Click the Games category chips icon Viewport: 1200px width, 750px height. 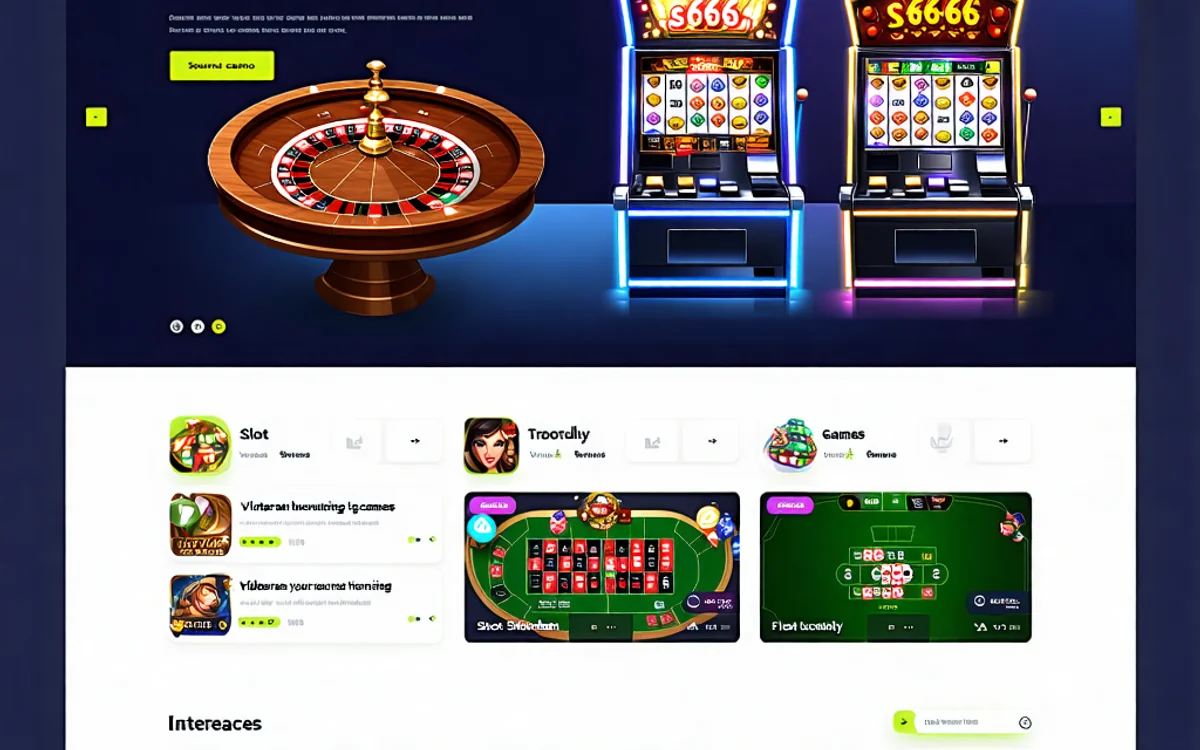[x=789, y=445]
